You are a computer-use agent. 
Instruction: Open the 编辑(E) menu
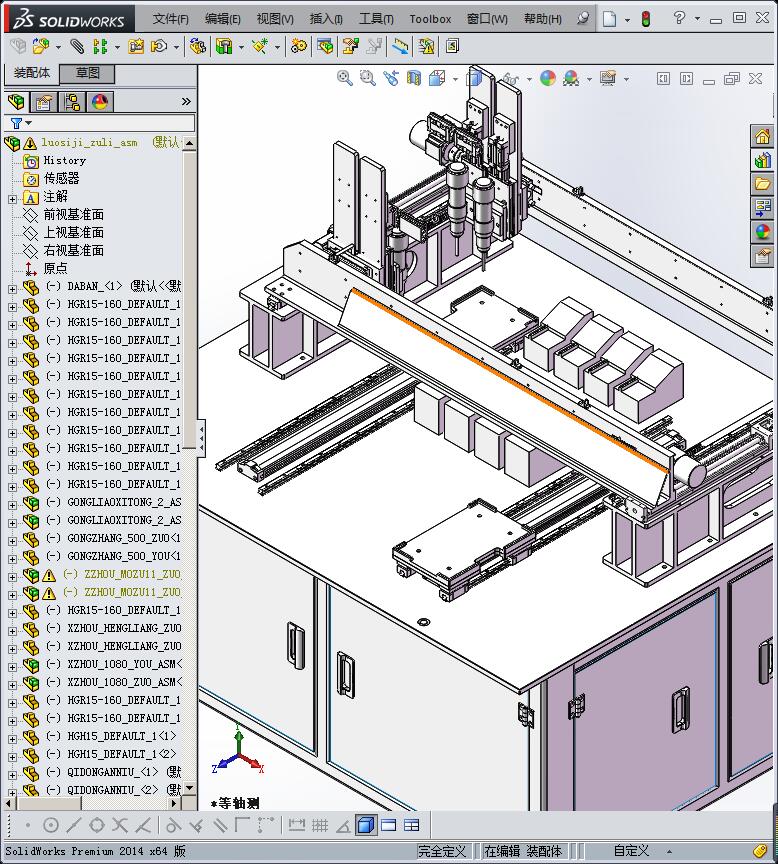tap(223, 19)
